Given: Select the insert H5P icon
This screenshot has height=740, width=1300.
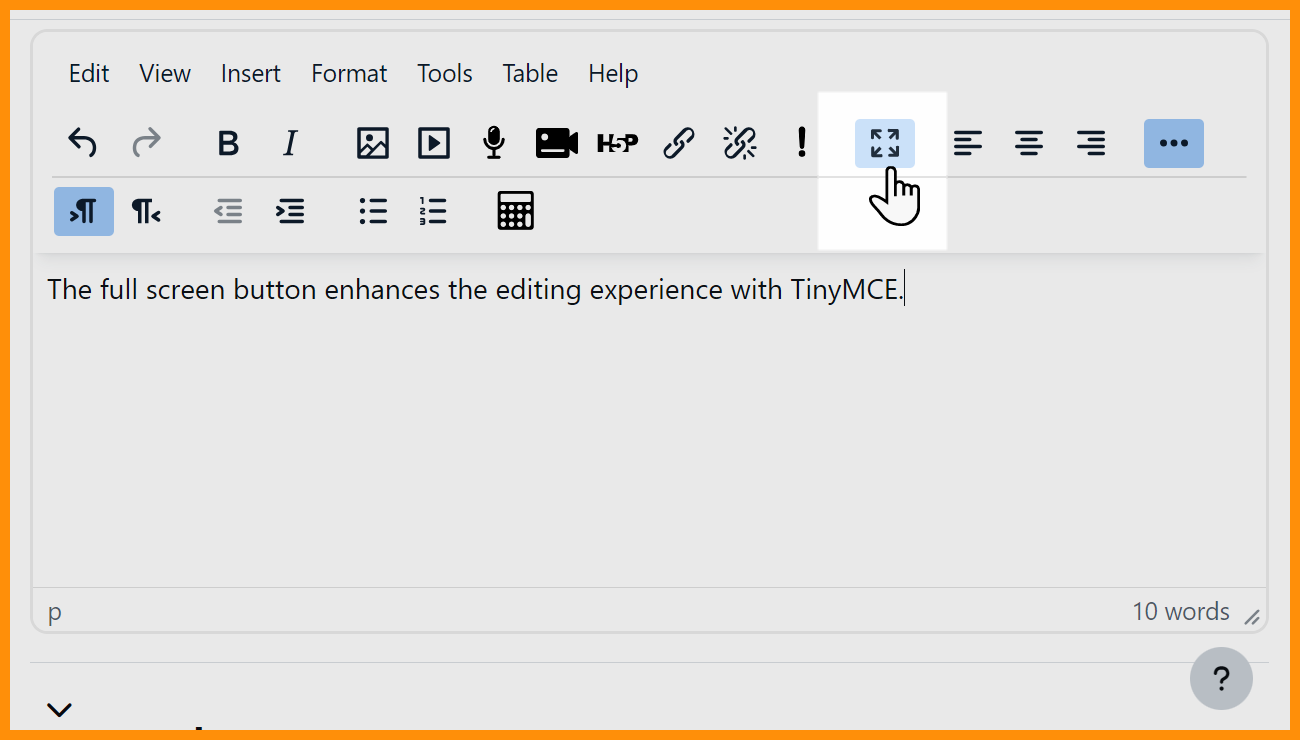Looking at the screenshot, I should (x=617, y=143).
